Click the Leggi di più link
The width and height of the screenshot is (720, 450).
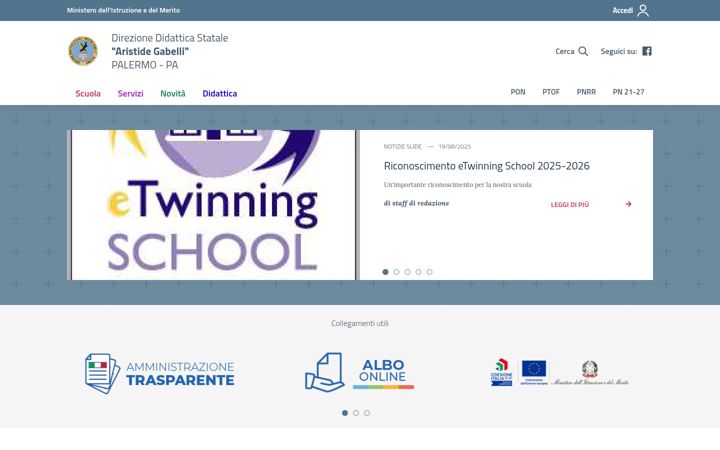click(x=569, y=204)
